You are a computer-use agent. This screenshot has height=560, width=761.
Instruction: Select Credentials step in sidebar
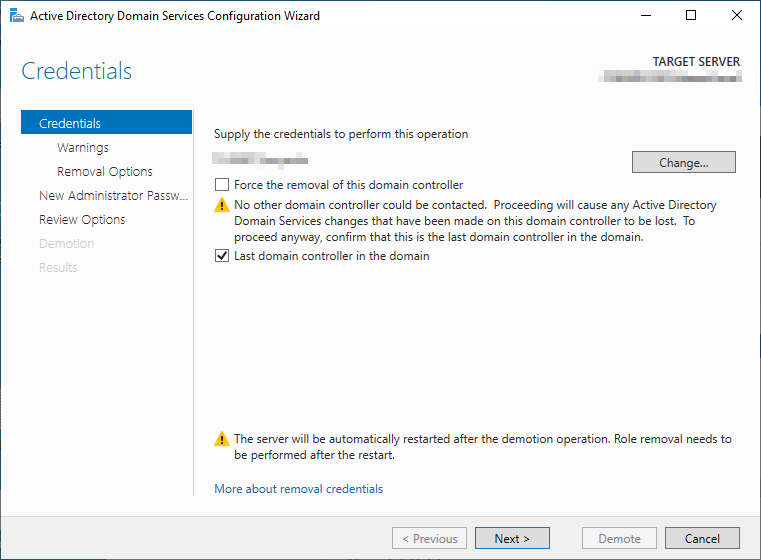coord(106,122)
